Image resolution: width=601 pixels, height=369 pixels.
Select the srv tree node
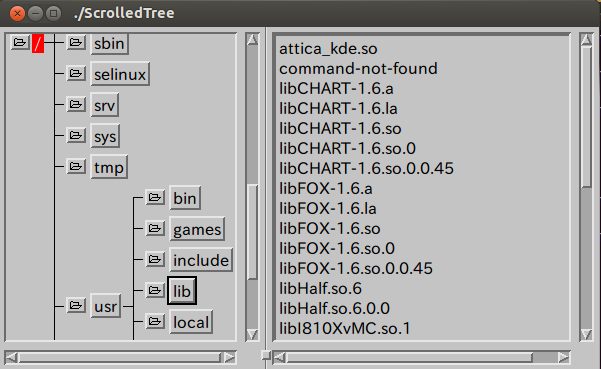pos(105,105)
